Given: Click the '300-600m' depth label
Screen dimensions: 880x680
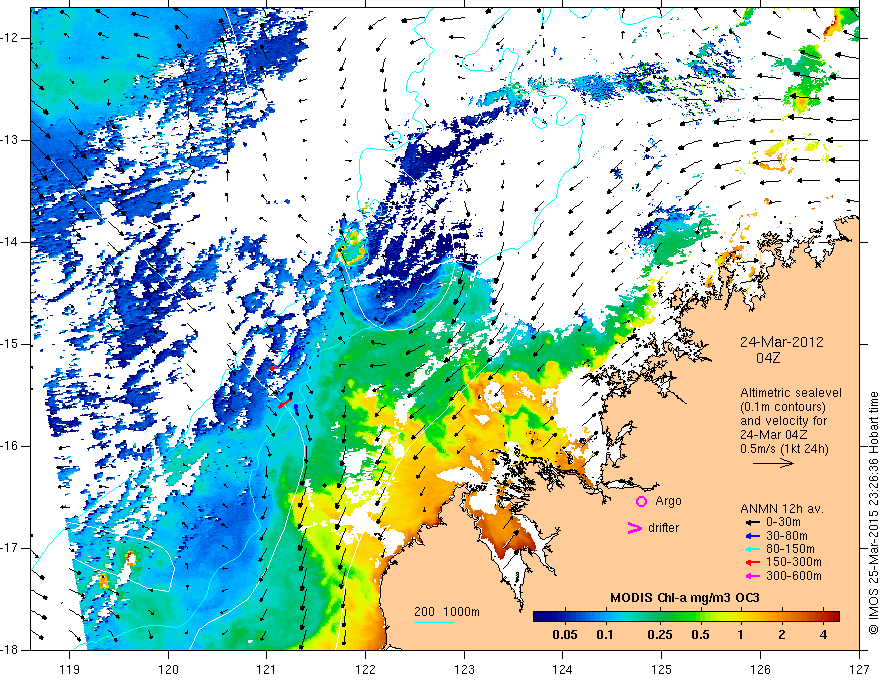Looking at the screenshot, I should 793,576.
